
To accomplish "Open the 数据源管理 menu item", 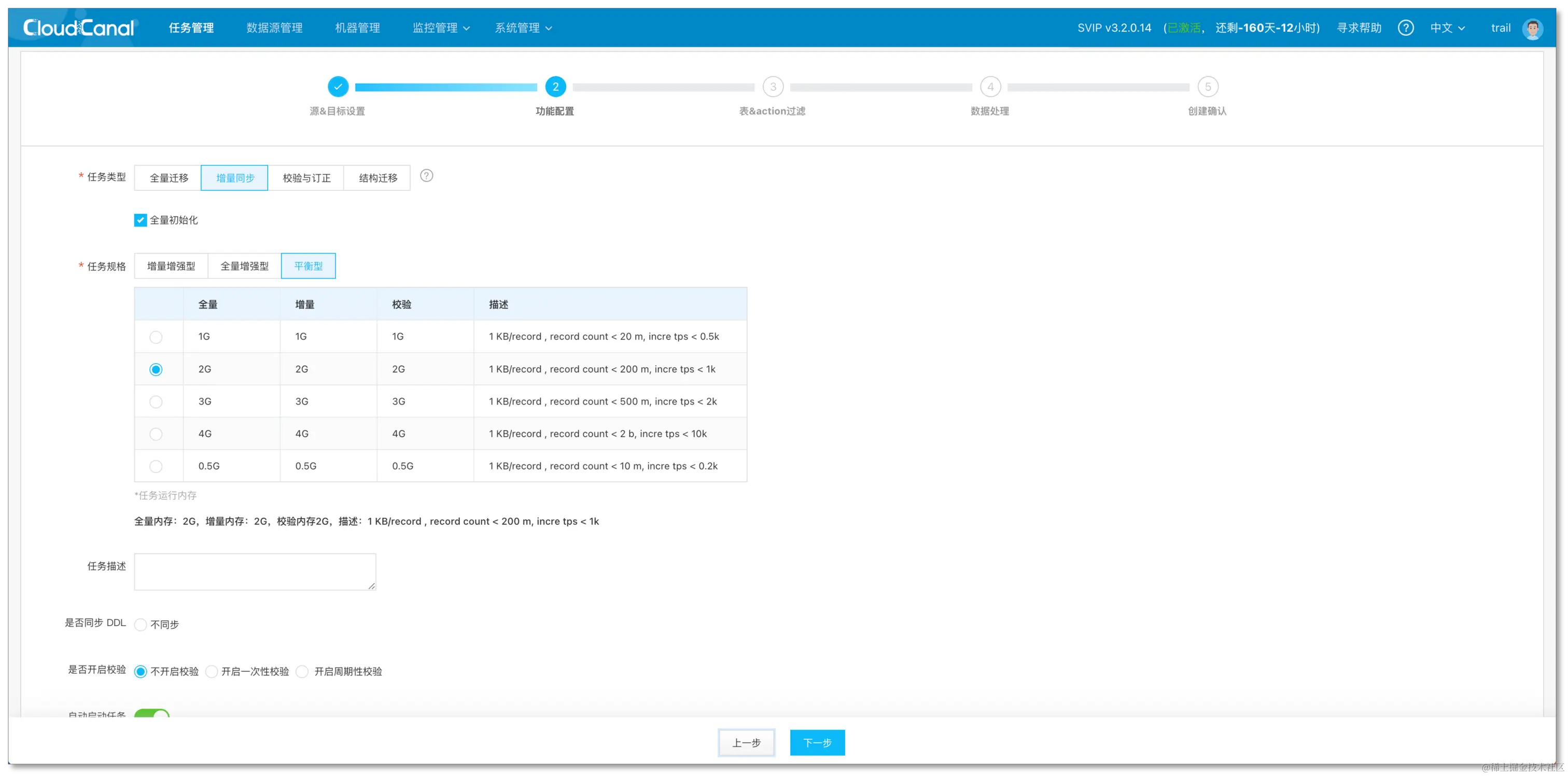I will [x=274, y=28].
